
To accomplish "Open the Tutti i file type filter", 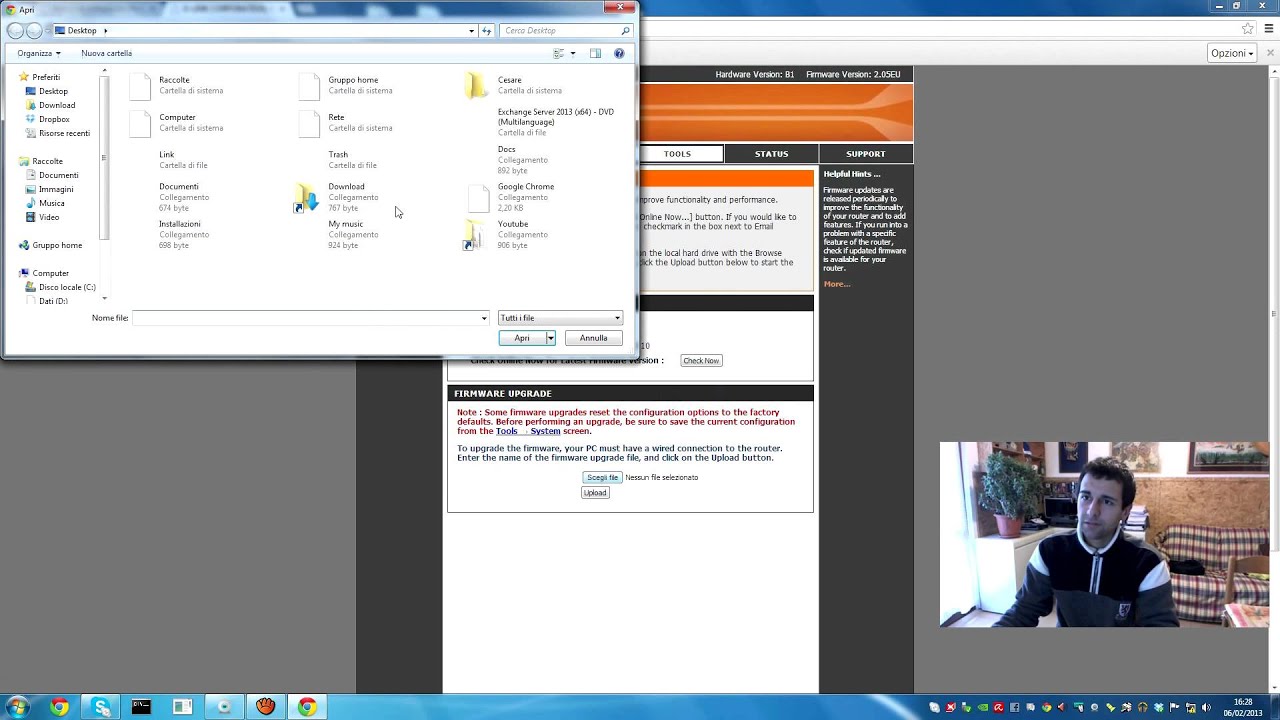I will click(x=560, y=318).
